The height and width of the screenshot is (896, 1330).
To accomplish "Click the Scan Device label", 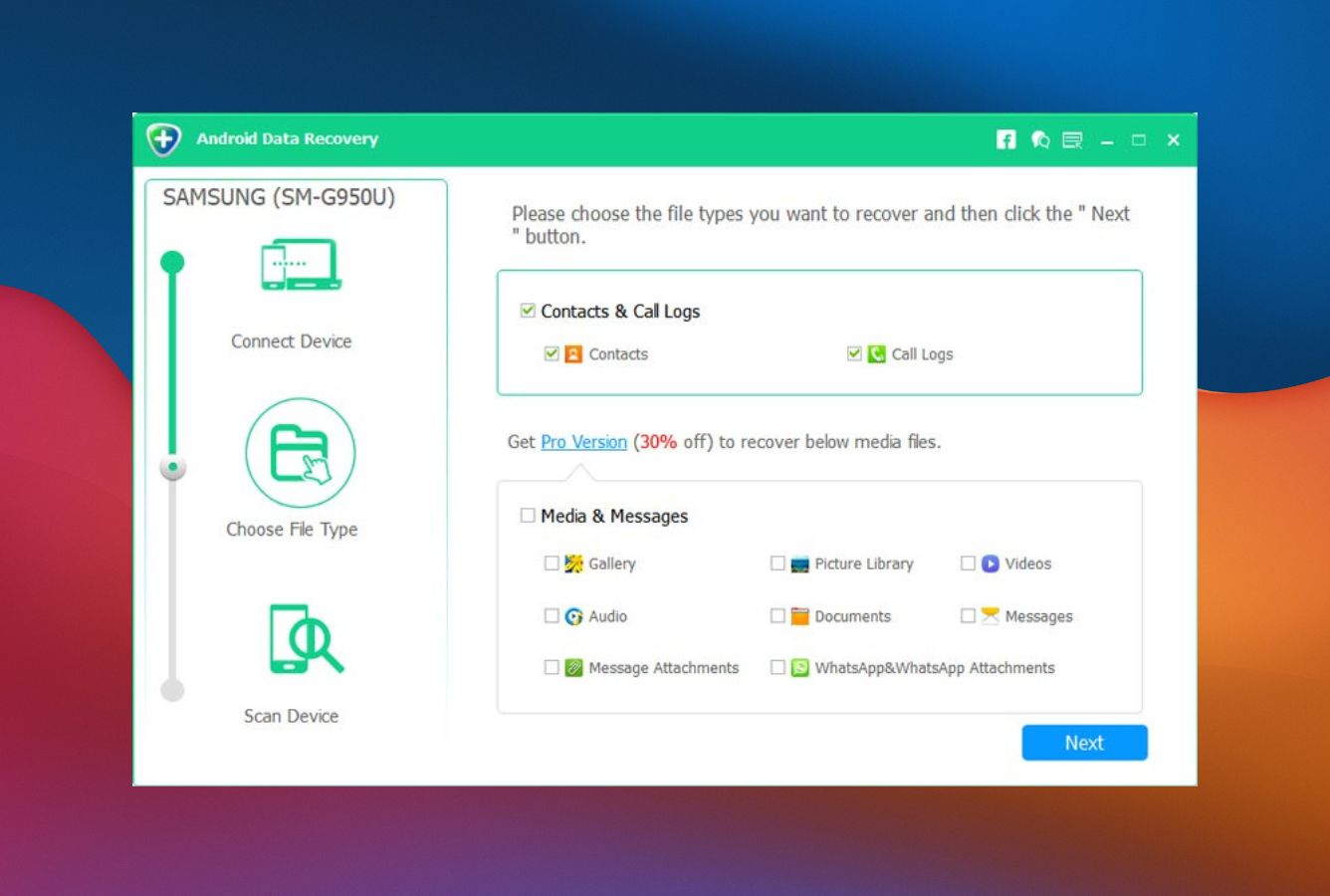I will pos(291,716).
